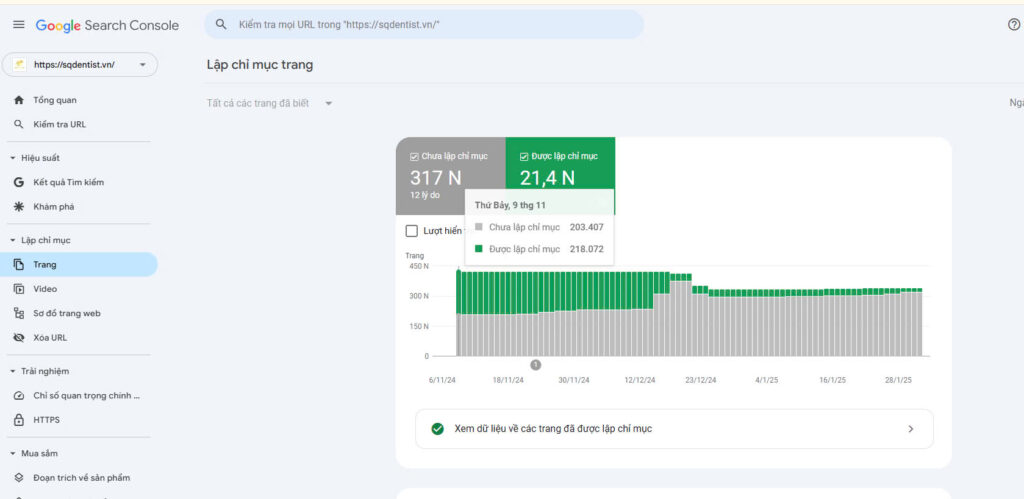Click the help question mark icon

1013,25
